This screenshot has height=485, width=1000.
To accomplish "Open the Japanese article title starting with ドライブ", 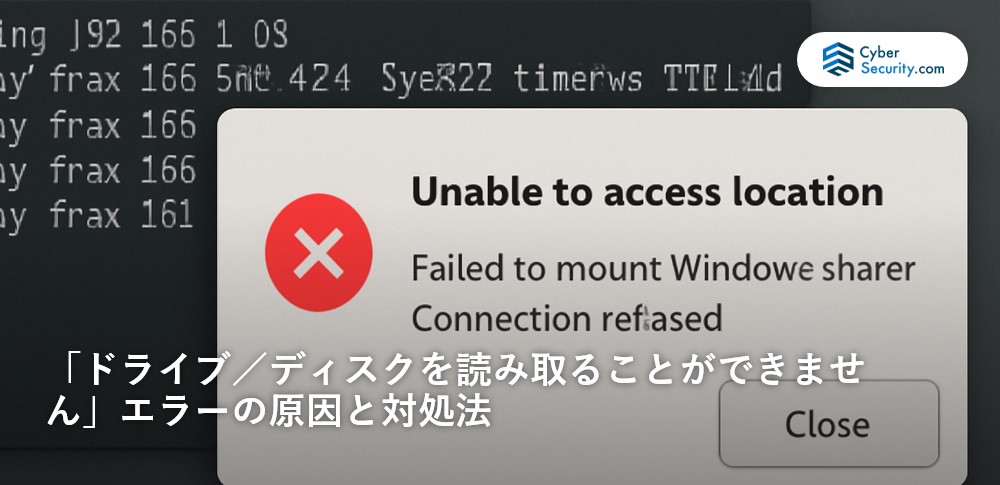I will [457, 391].
